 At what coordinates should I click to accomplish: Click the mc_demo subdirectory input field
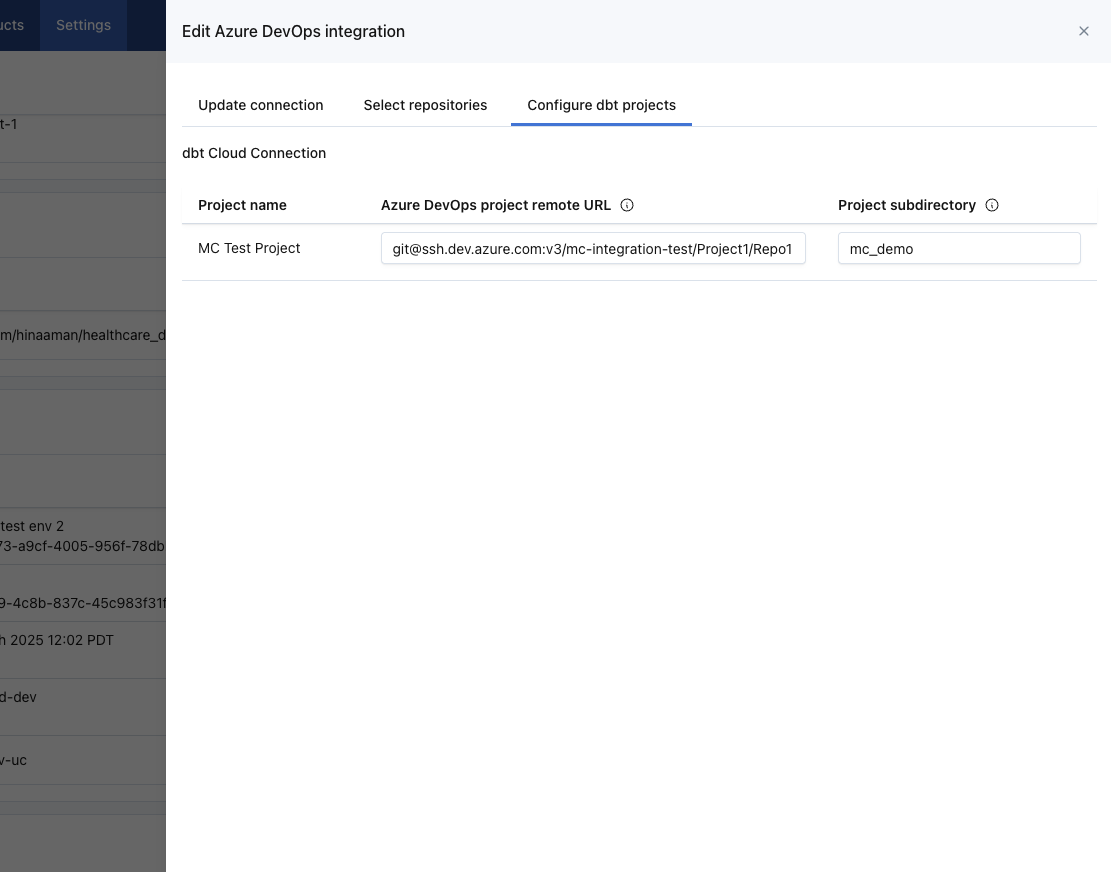click(959, 249)
